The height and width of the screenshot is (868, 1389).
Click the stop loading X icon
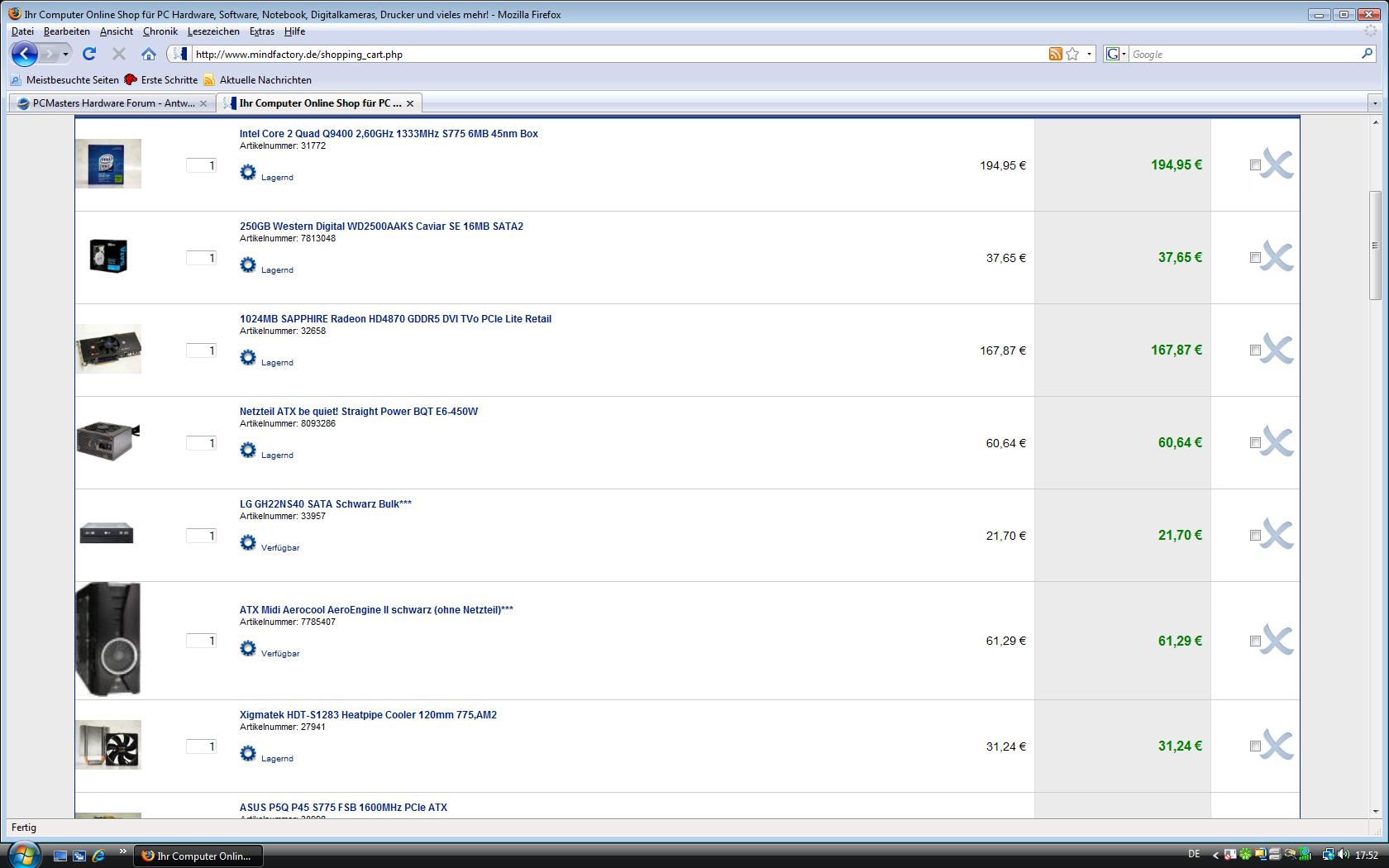[x=119, y=54]
